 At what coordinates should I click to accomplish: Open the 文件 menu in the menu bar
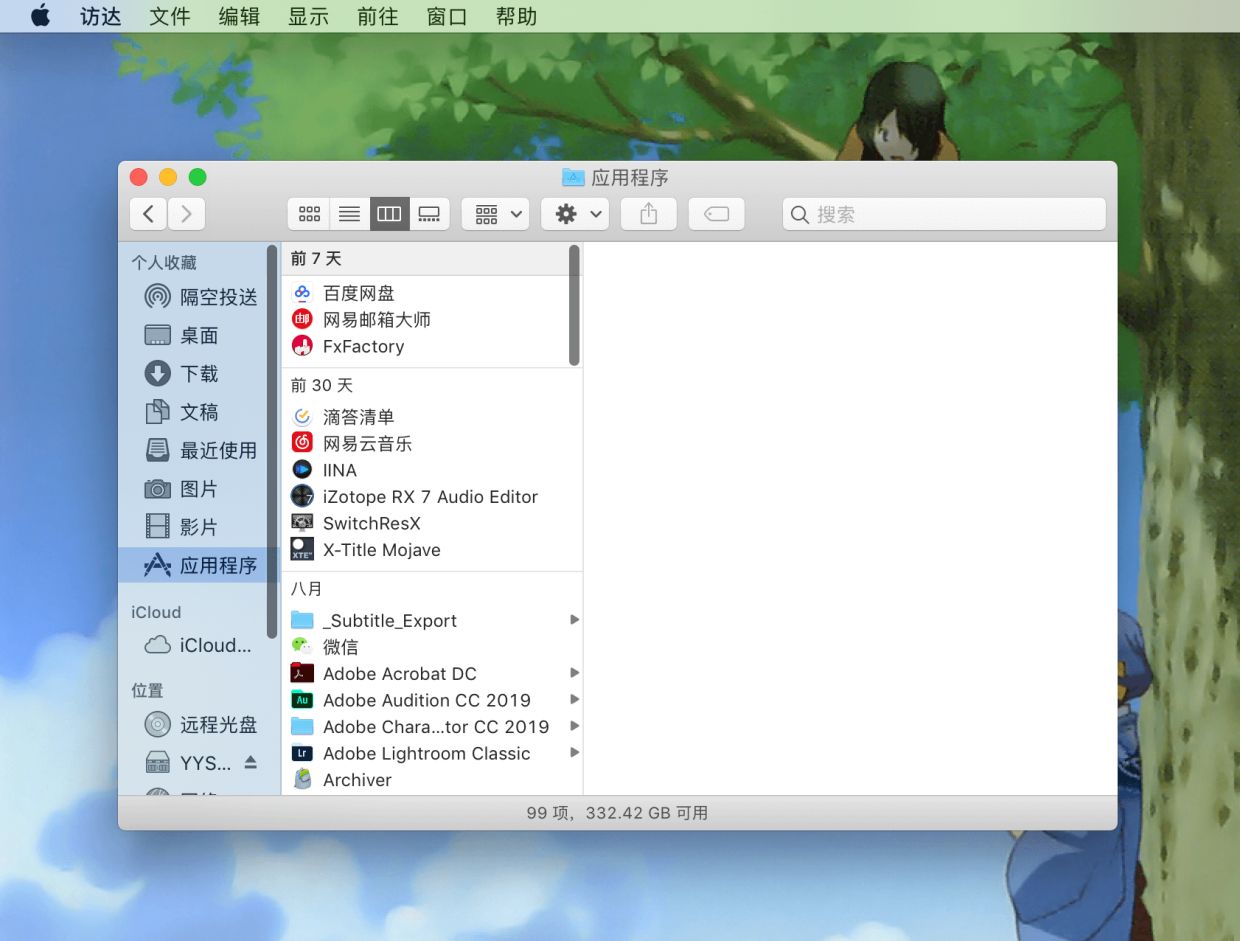point(170,16)
